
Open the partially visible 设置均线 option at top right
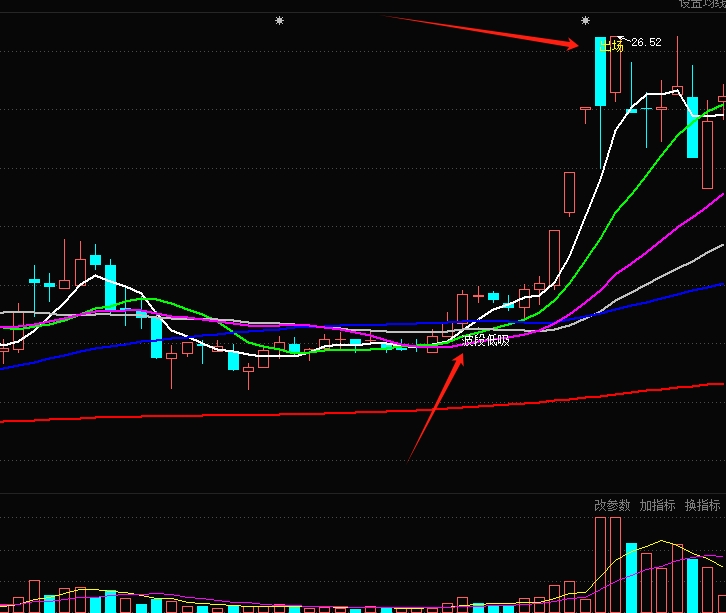tap(702, 3)
